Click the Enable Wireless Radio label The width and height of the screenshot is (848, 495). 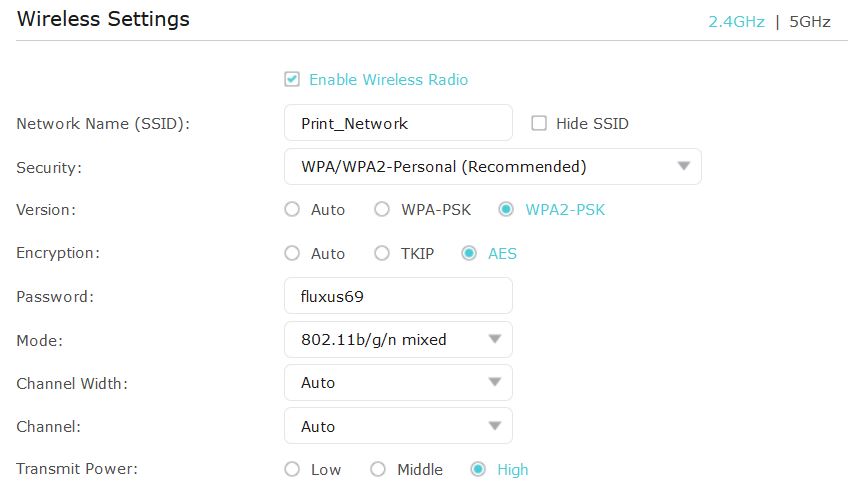(388, 79)
